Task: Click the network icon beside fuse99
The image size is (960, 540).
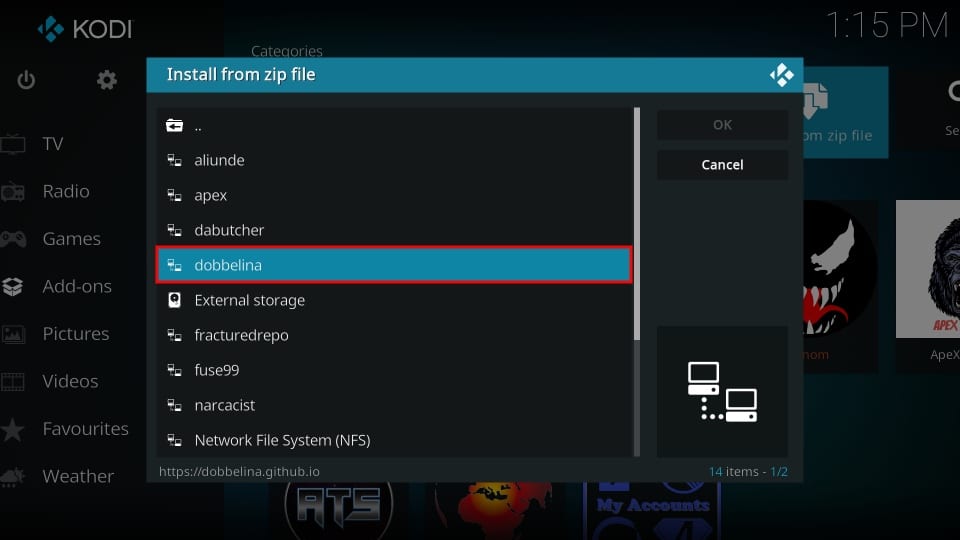Action: point(174,370)
